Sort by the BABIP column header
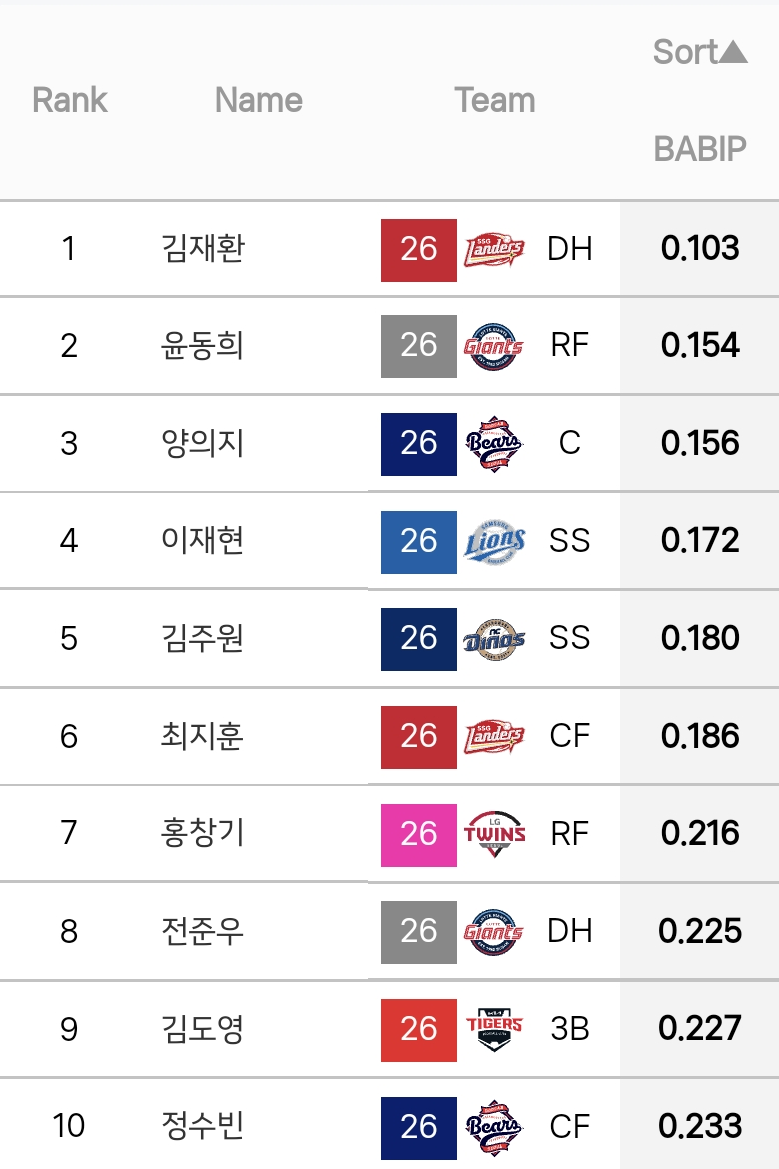The height and width of the screenshot is (1169, 779). point(699,149)
